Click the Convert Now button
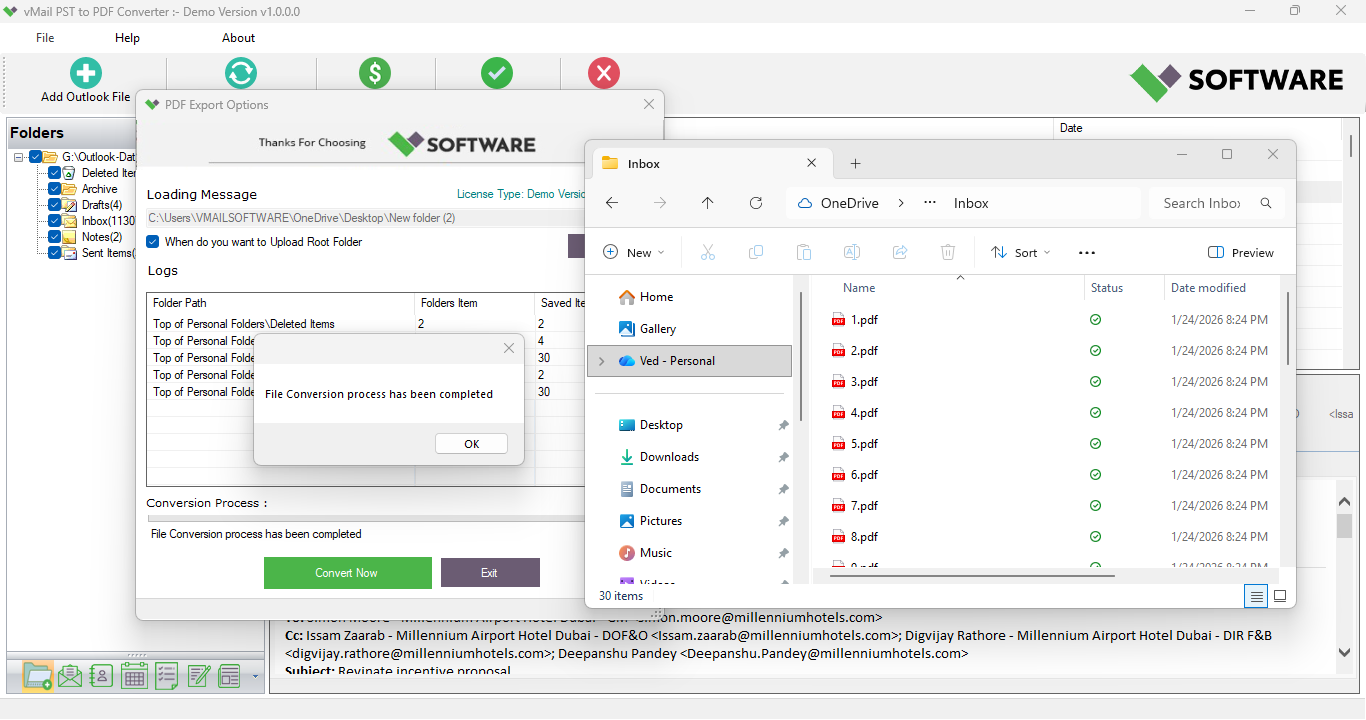This screenshot has height=720, width=1366. [347, 572]
